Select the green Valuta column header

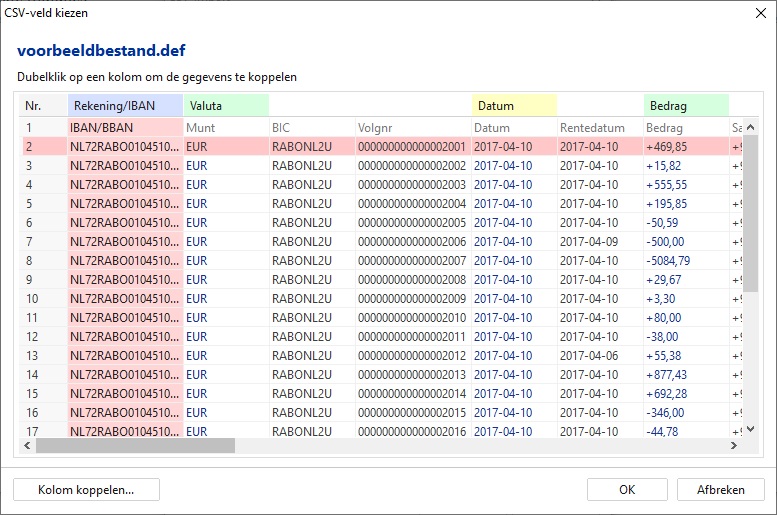(x=226, y=105)
